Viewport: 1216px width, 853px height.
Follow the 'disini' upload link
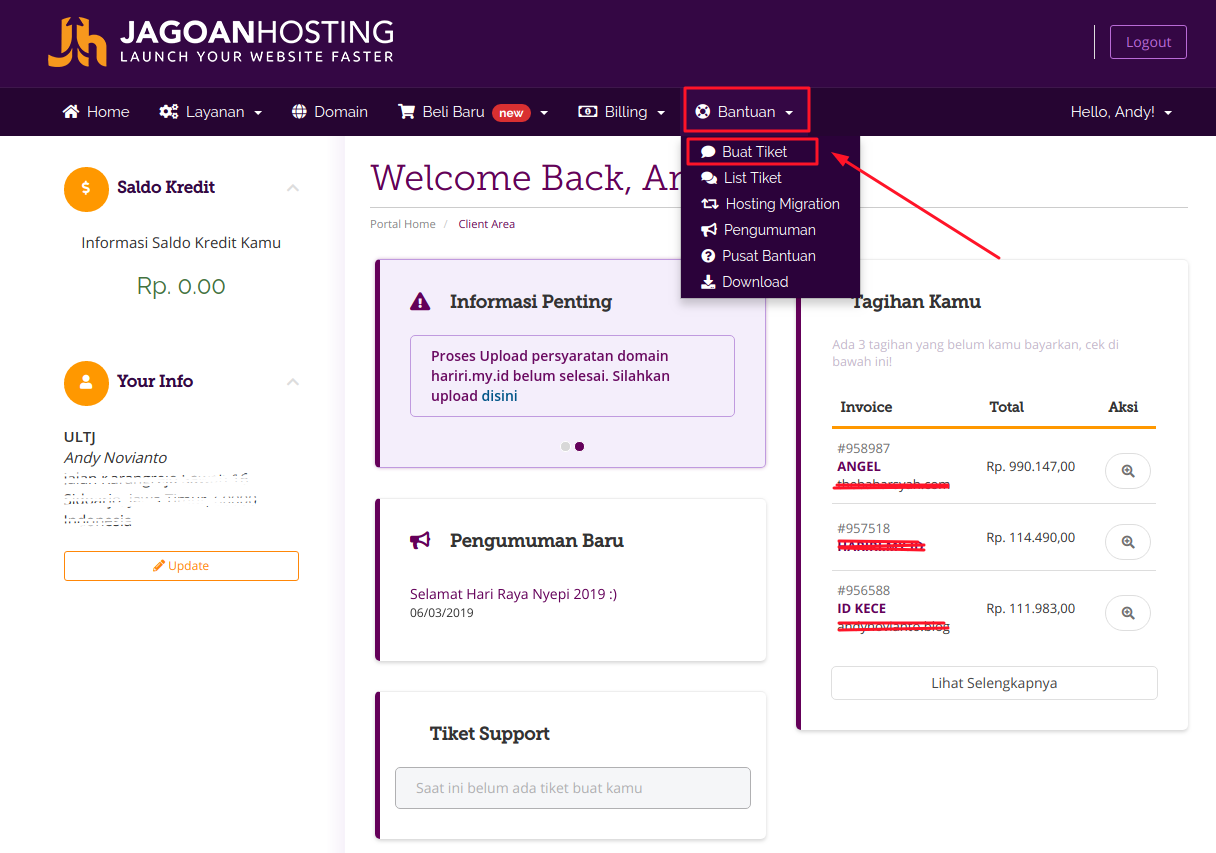point(500,396)
